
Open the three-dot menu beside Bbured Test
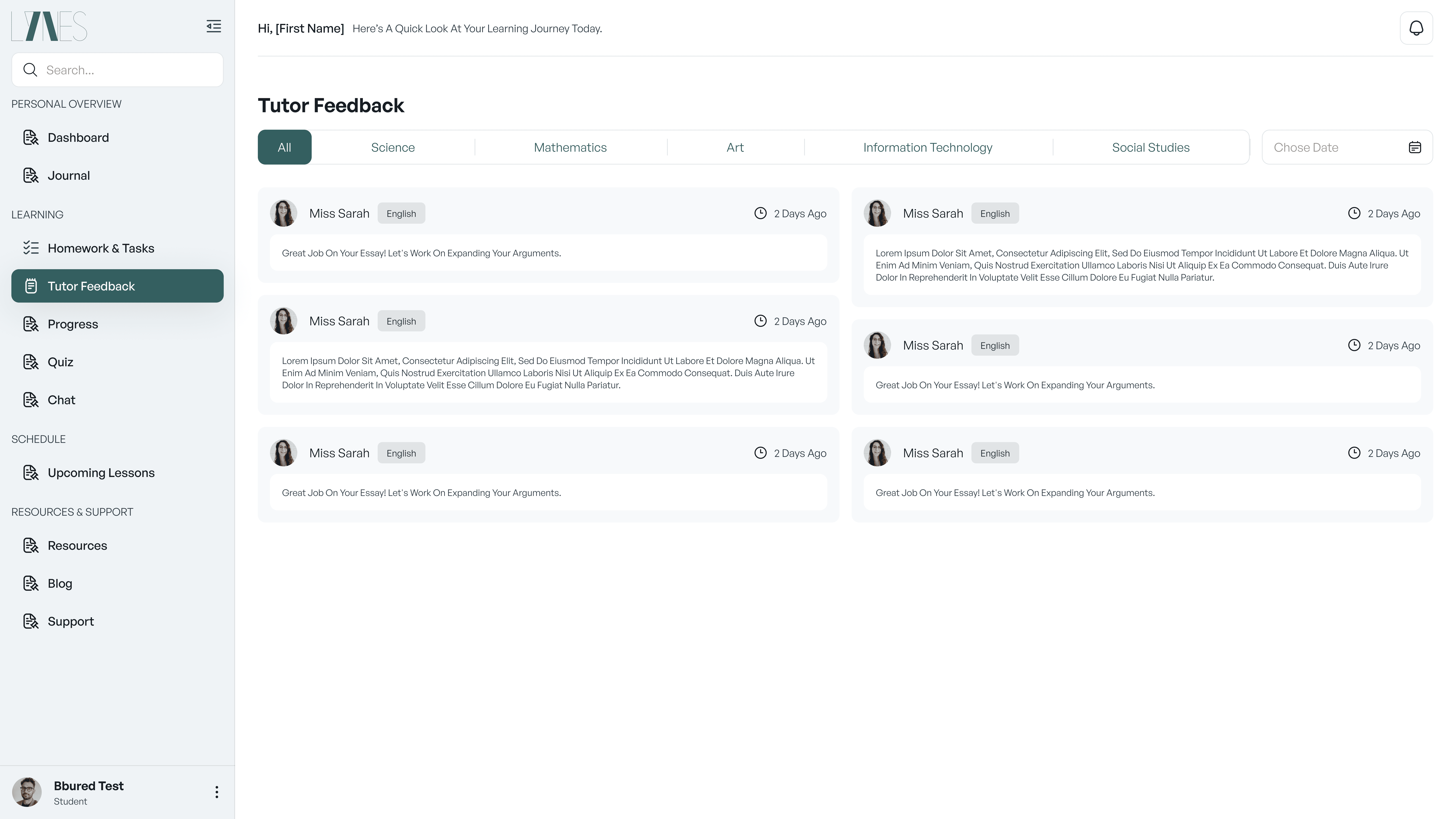(x=217, y=792)
